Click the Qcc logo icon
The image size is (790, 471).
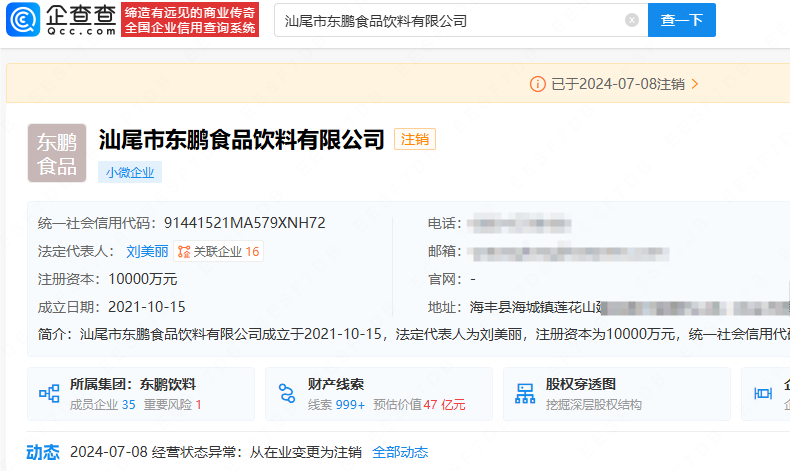pyautogui.click(x=23, y=20)
